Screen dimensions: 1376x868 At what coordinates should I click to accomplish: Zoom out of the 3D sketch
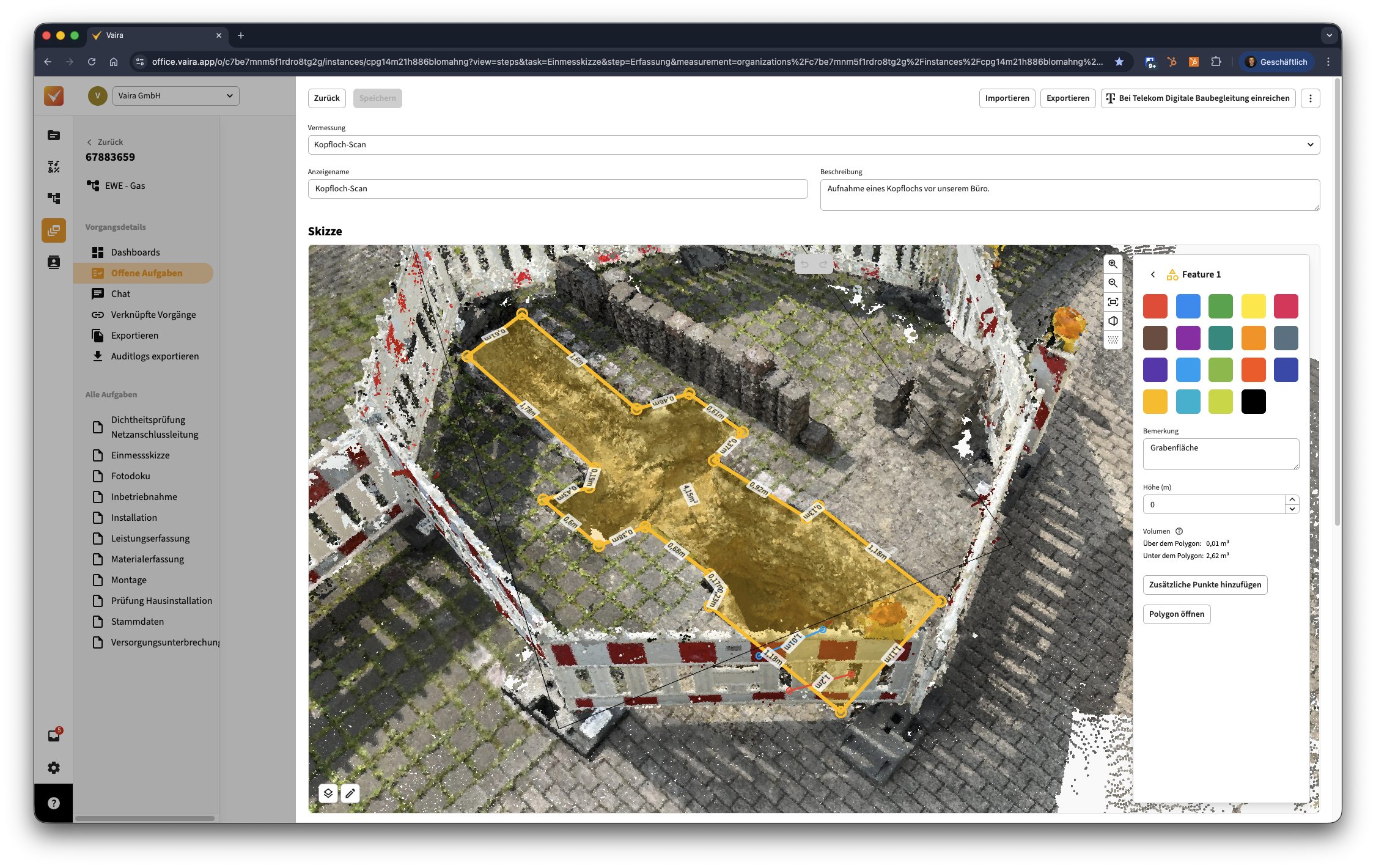(x=1113, y=283)
